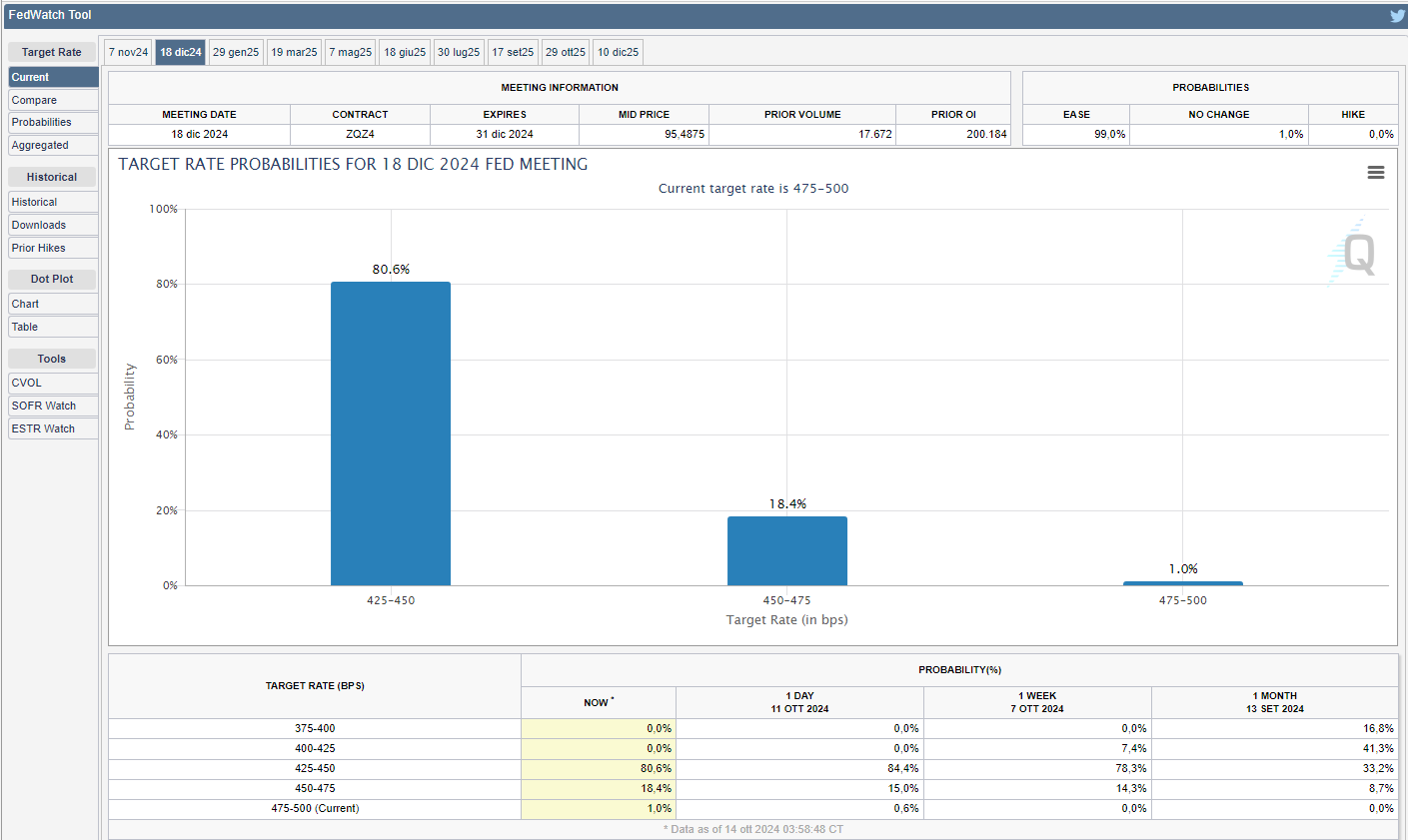Open the 19 mar25 meeting tab
The height and width of the screenshot is (840, 1408).
[294, 52]
